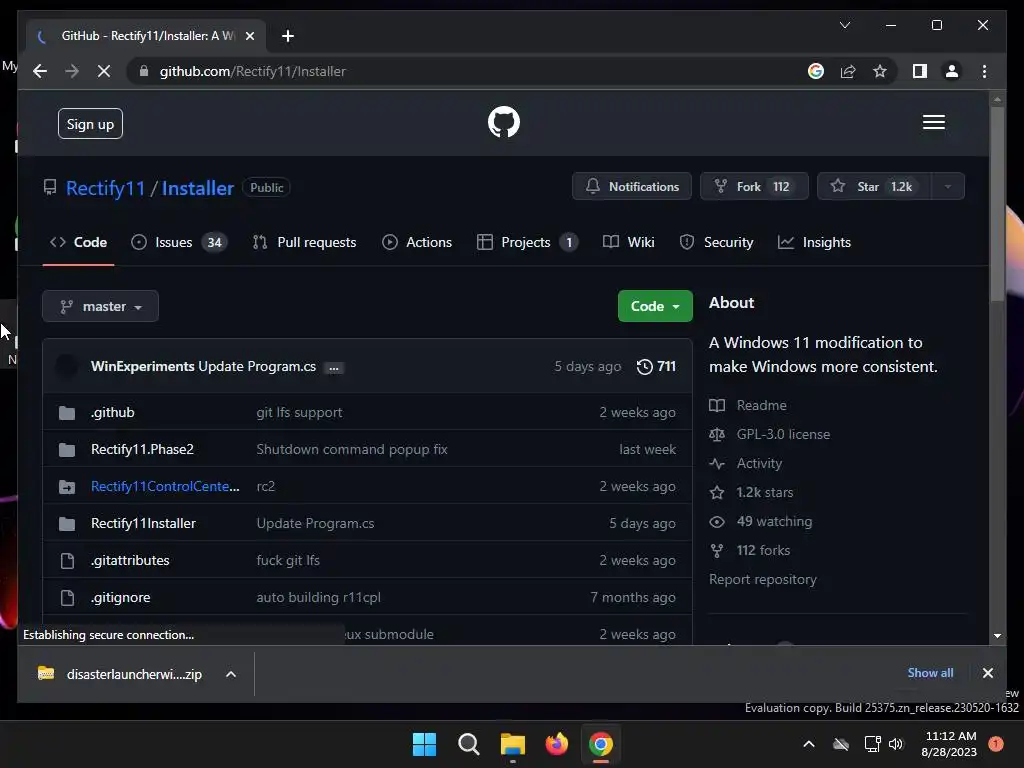The height and width of the screenshot is (768, 1024).
Task: Click the GitHub Octocat logo
Action: click(504, 122)
